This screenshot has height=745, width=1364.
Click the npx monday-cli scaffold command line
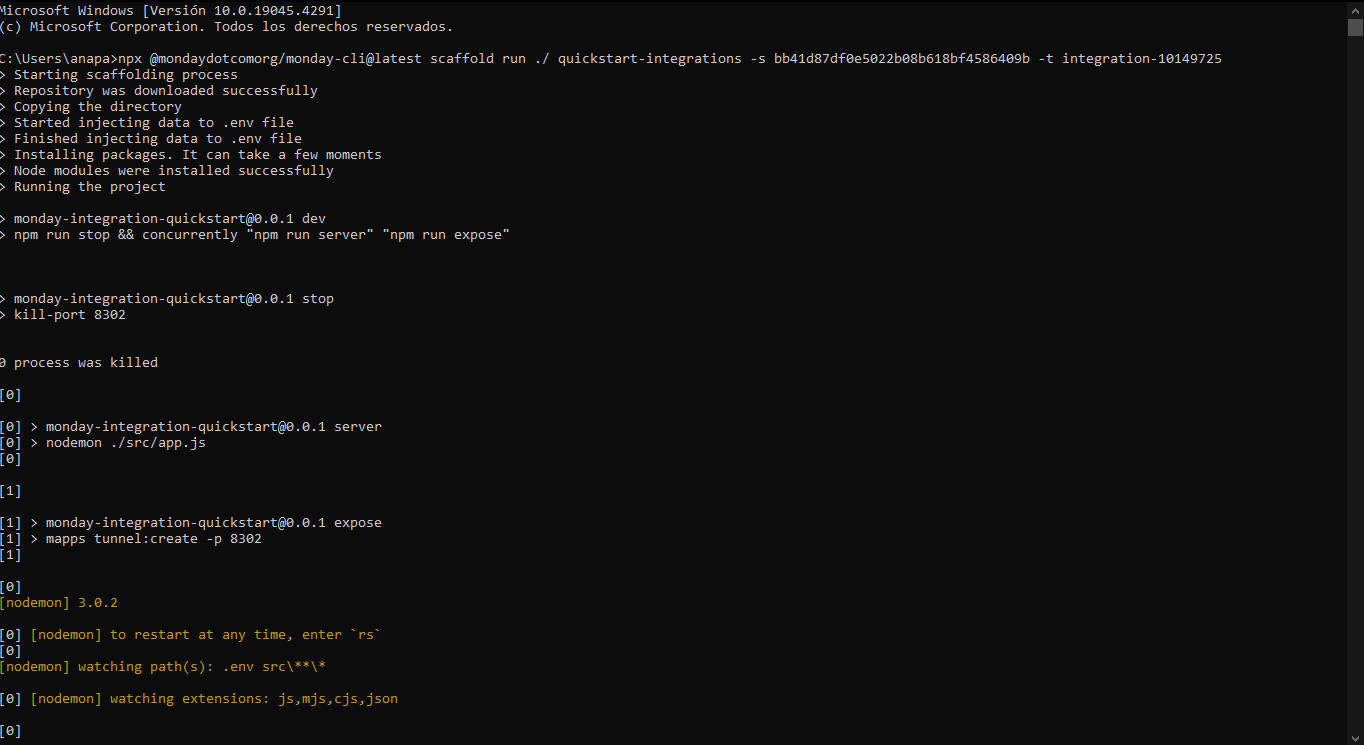(x=610, y=59)
